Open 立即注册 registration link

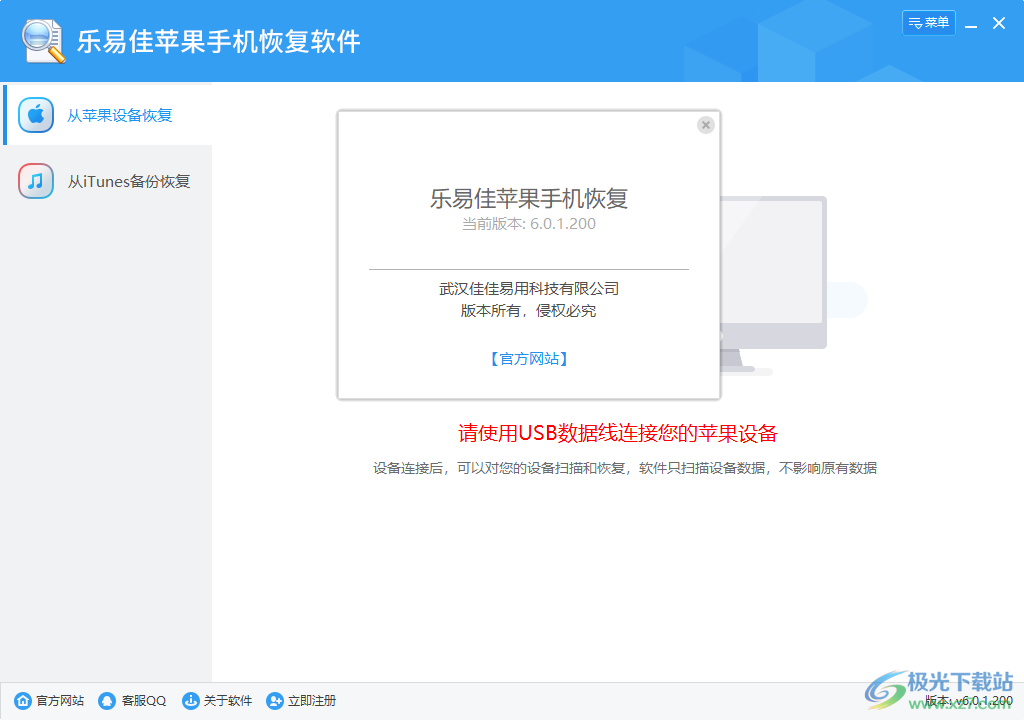[x=312, y=700]
